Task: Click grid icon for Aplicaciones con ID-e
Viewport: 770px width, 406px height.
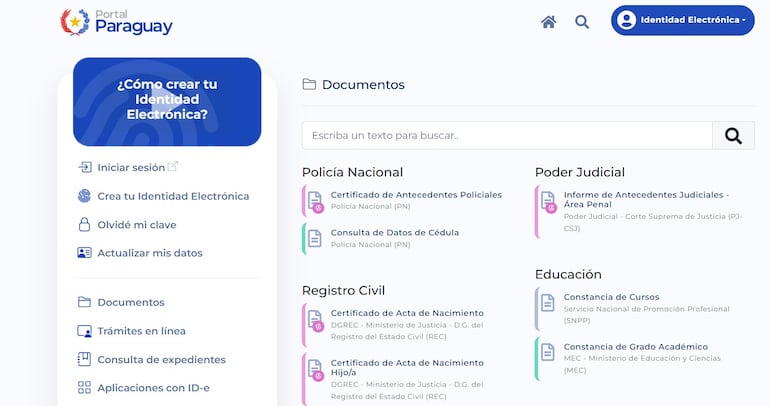Action: 84,388
